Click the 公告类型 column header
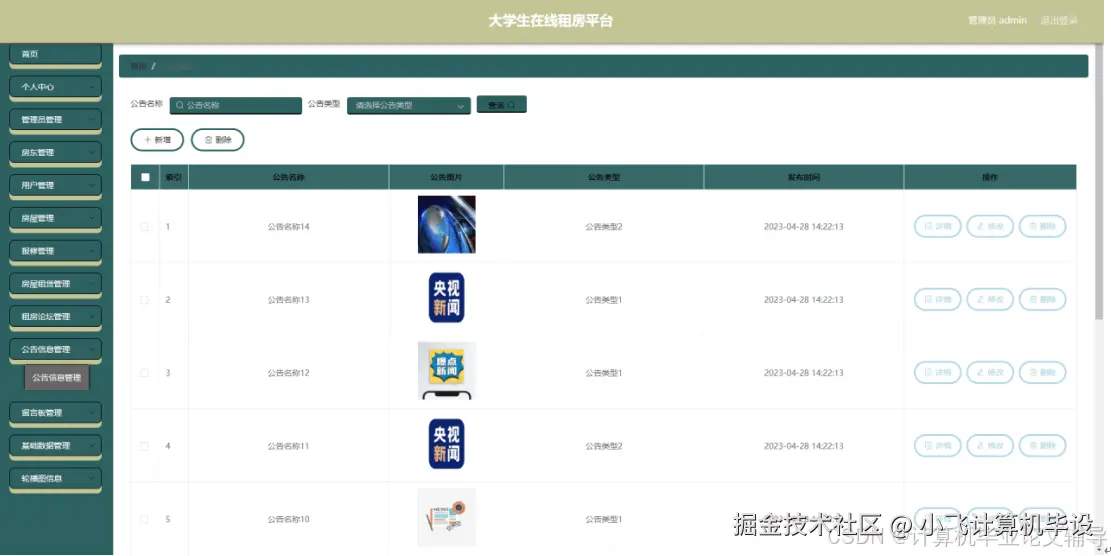The height and width of the screenshot is (556, 1111). (x=604, y=177)
